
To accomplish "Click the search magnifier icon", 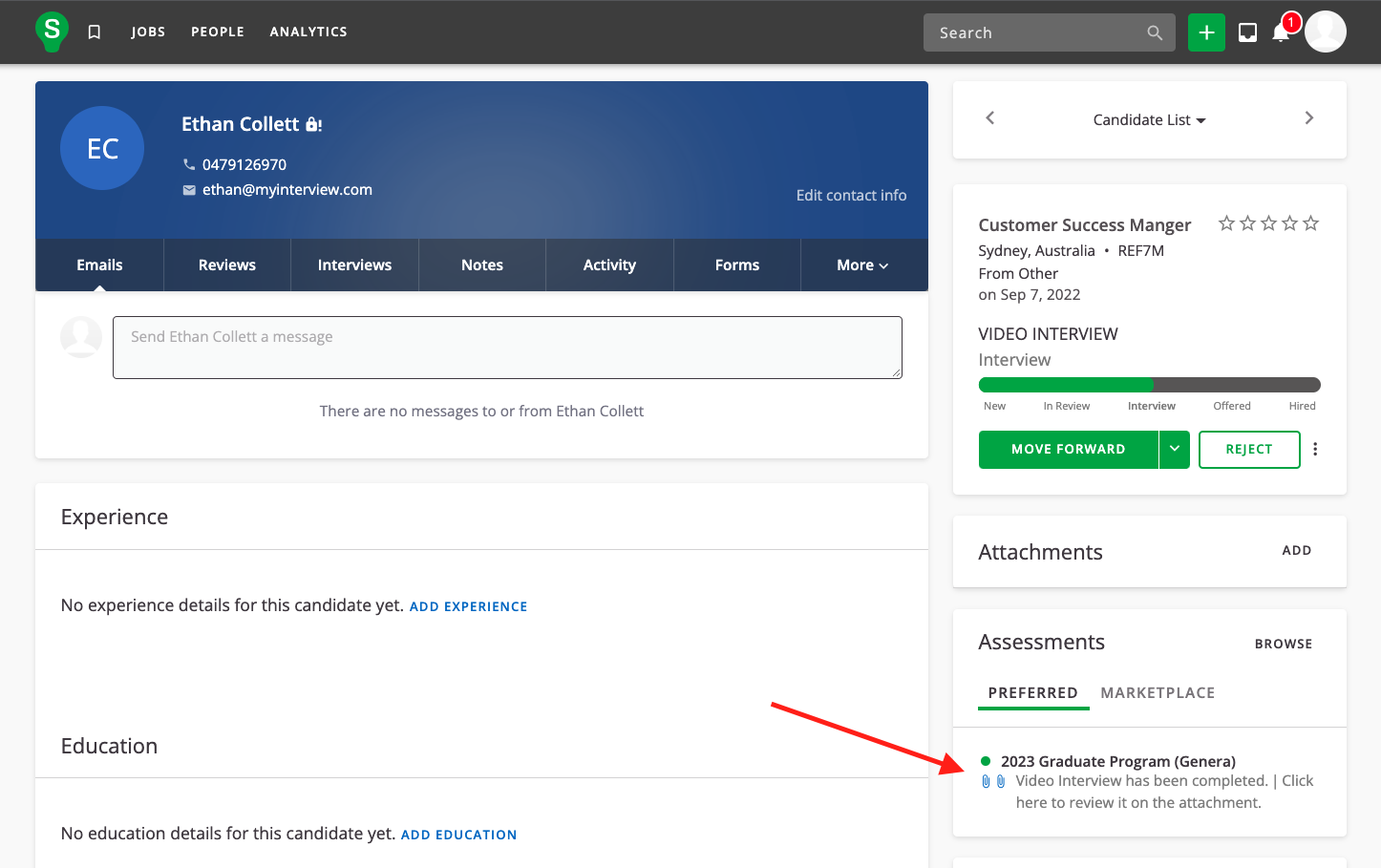I will pos(1155,32).
